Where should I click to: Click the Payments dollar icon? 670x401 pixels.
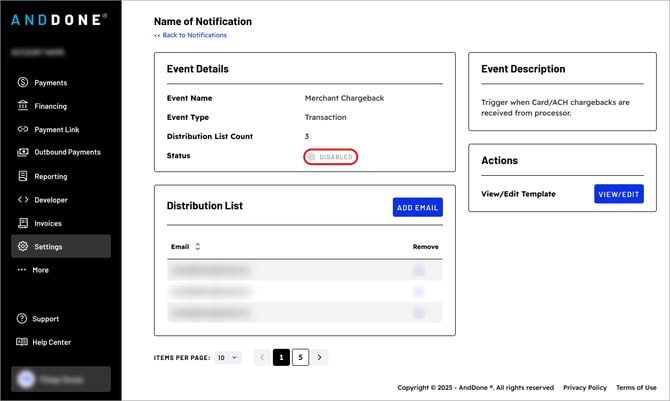pos(23,82)
